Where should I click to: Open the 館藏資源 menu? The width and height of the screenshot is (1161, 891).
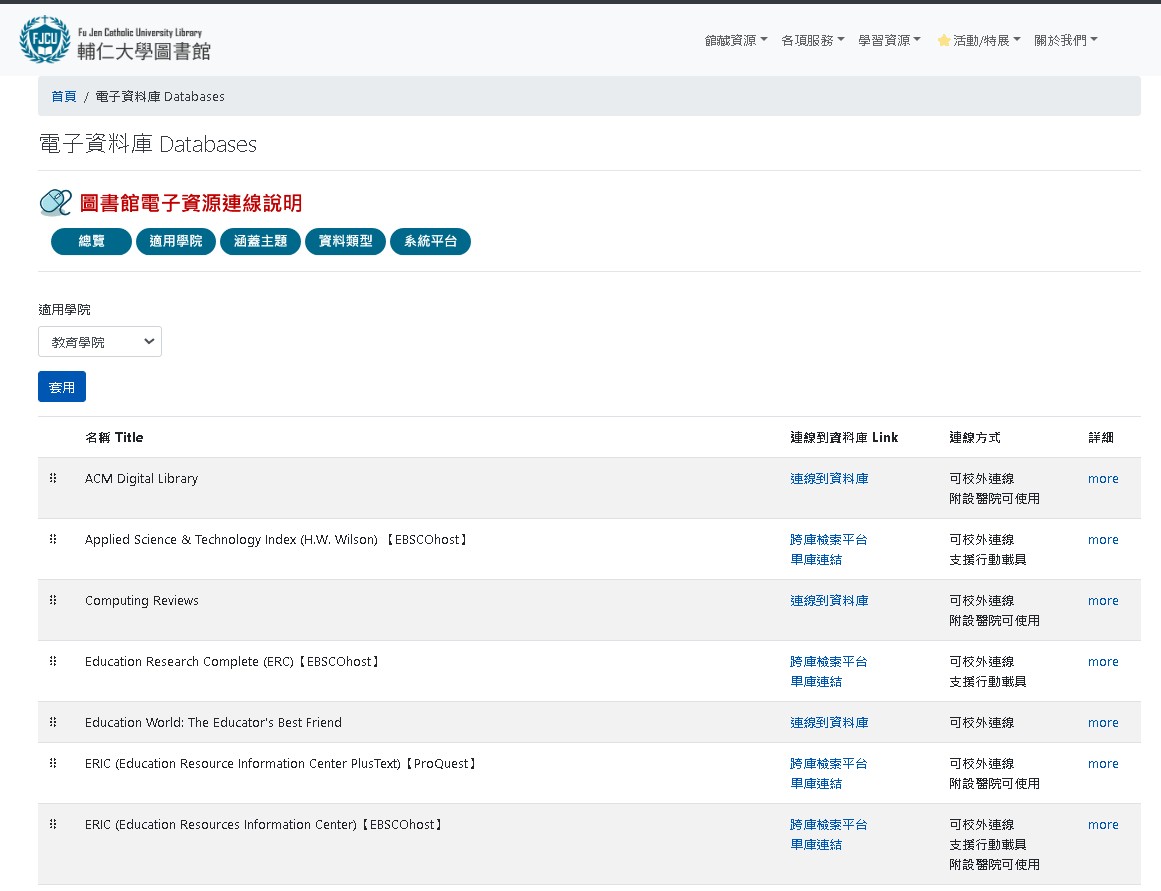[x=736, y=41]
